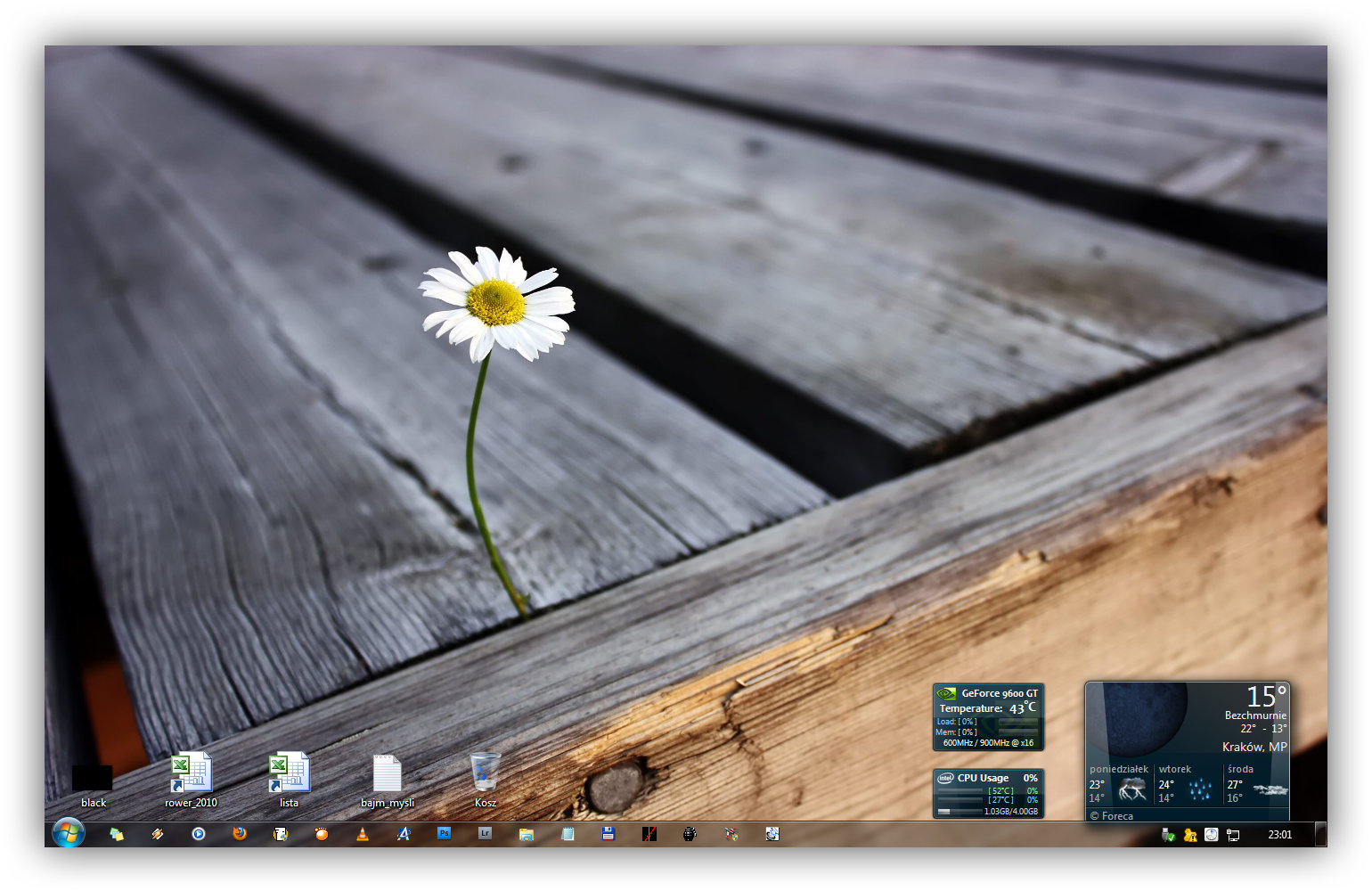This screenshot has height=891, width=1372.
Task: Open Lightroom via the Lr icon
Action: (485, 833)
